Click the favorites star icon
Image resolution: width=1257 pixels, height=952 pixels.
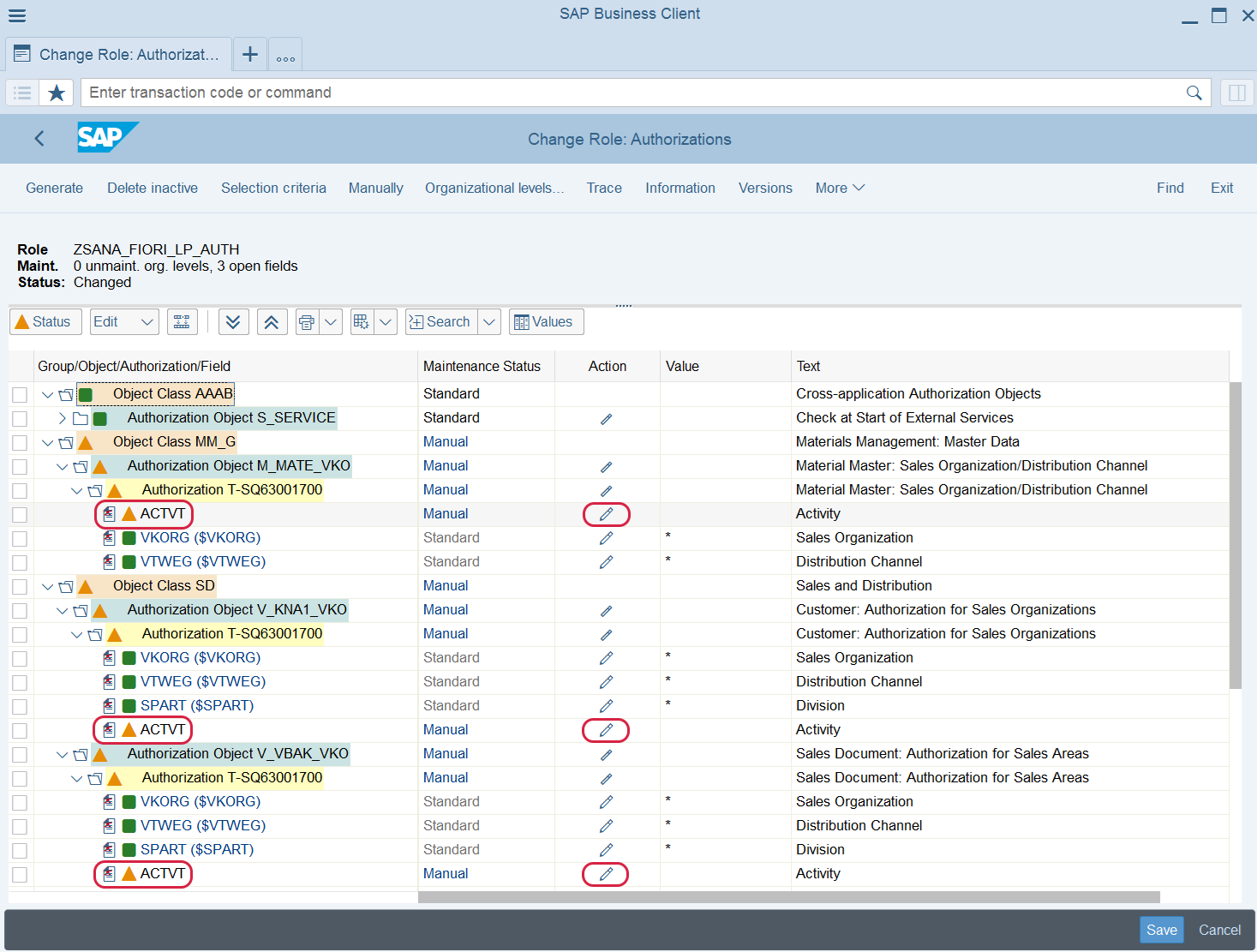57,93
